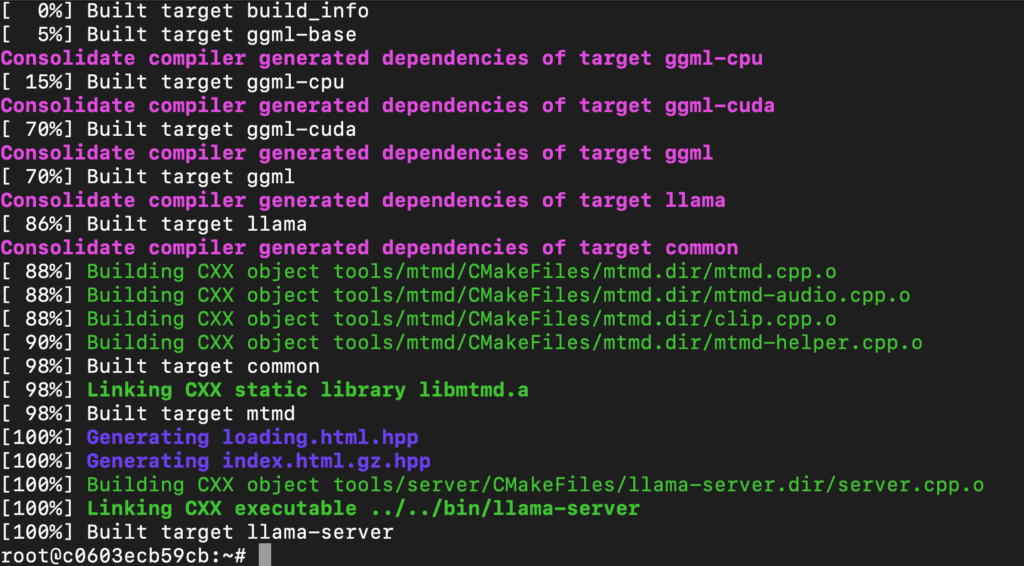The height and width of the screenshot is (566, 1024).
Task: Click the 'Linking CXX executable ../../bin/llama-server' line
Action: tap(320, 508)
